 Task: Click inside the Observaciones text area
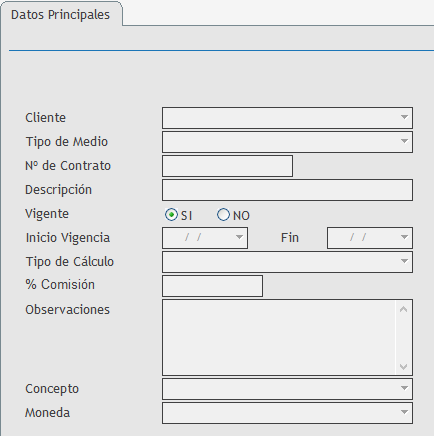click(x=279, y=337)
